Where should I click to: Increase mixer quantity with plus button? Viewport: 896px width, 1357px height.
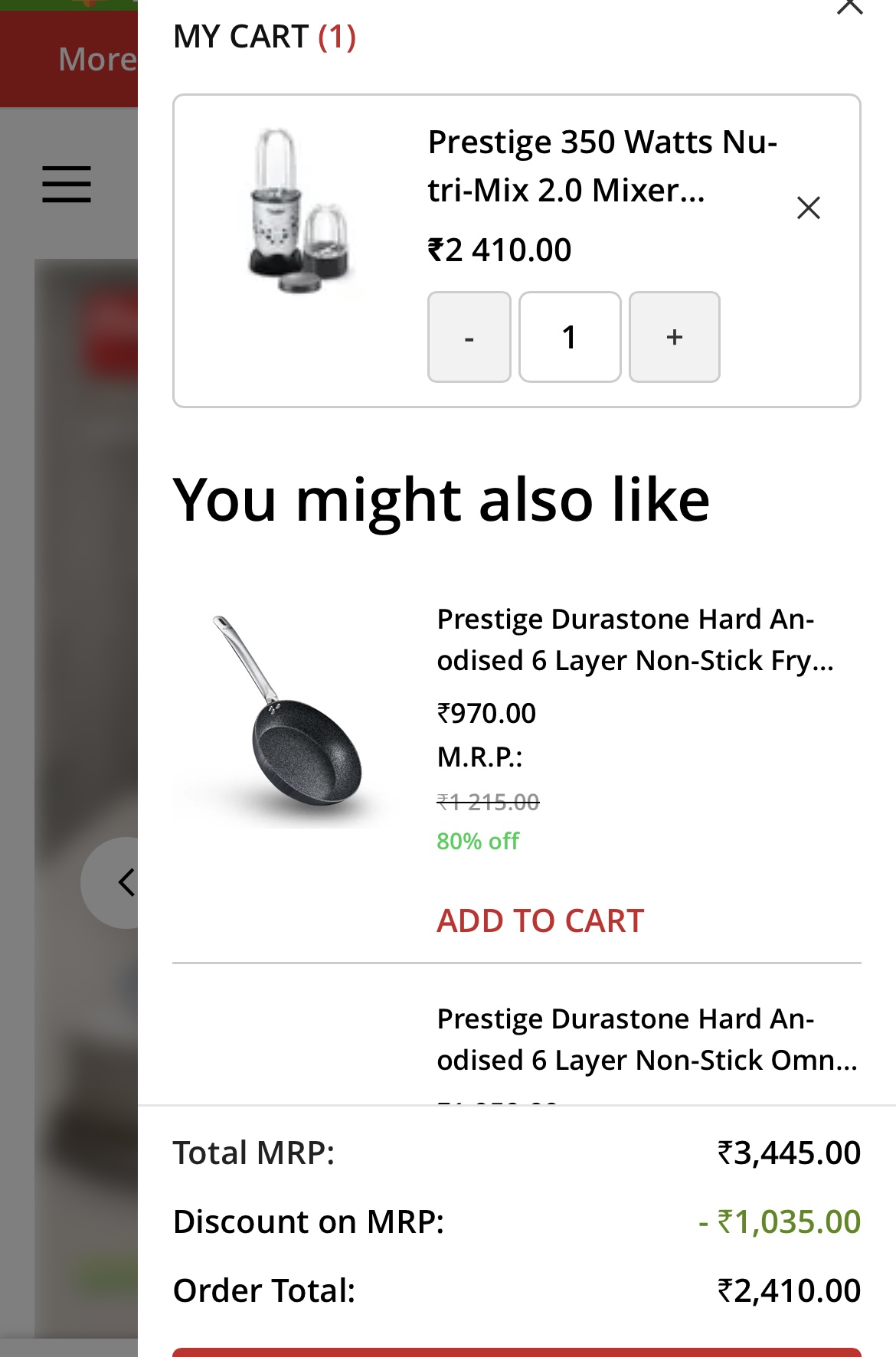(674, 337)
